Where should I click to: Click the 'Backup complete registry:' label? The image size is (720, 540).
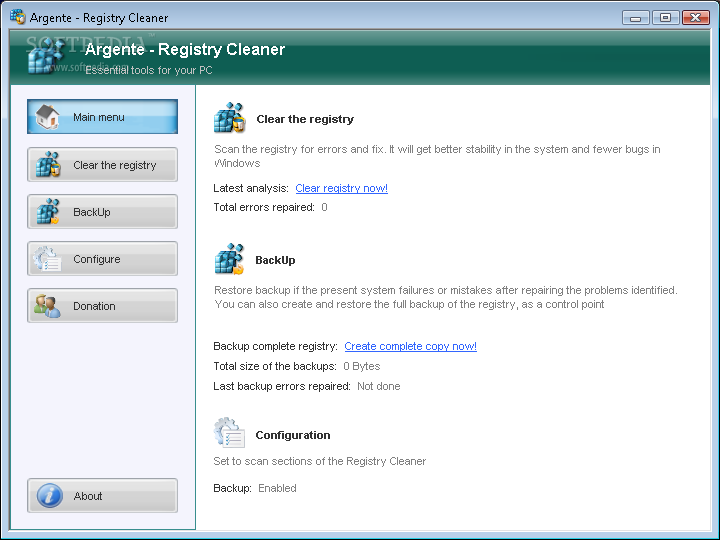pos(276,346)
